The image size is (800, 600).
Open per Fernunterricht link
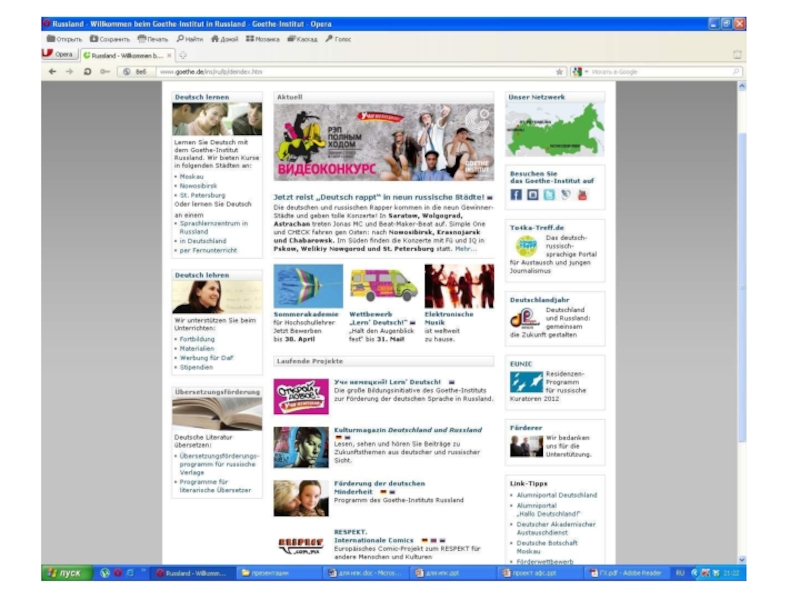(x=208, y=250)
